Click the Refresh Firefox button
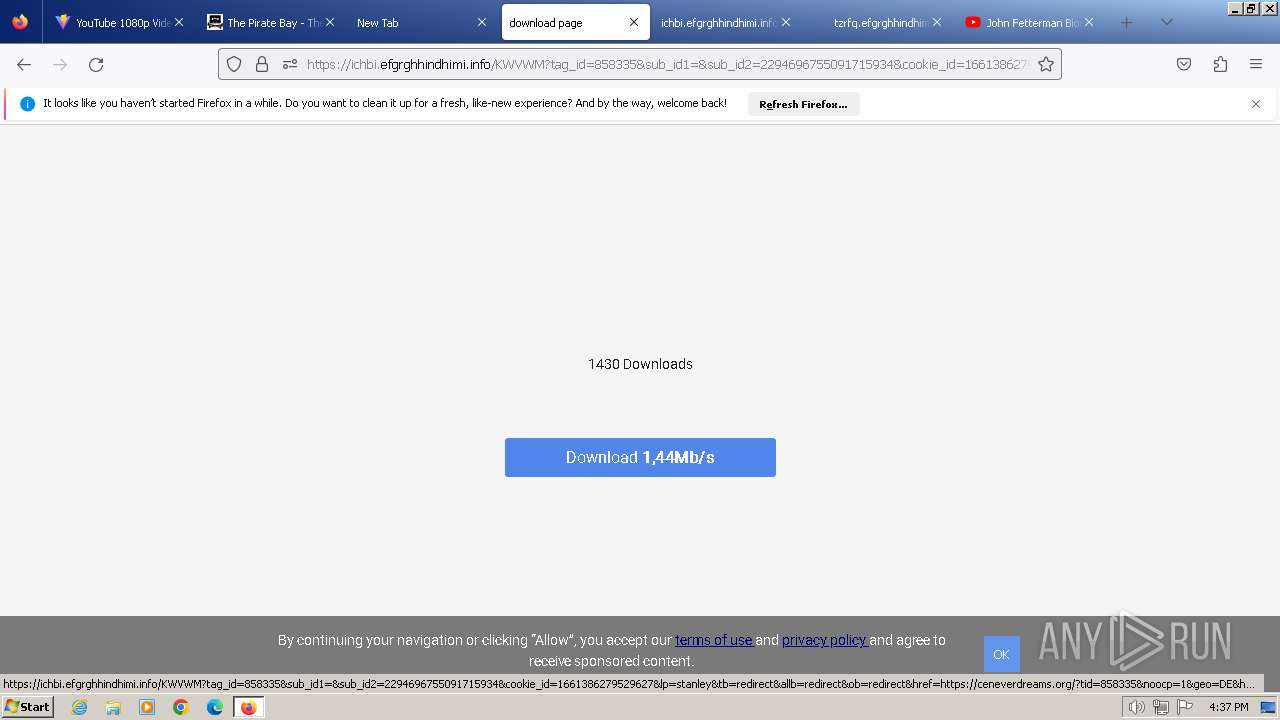1280x720 pixels. click(803, 104)
